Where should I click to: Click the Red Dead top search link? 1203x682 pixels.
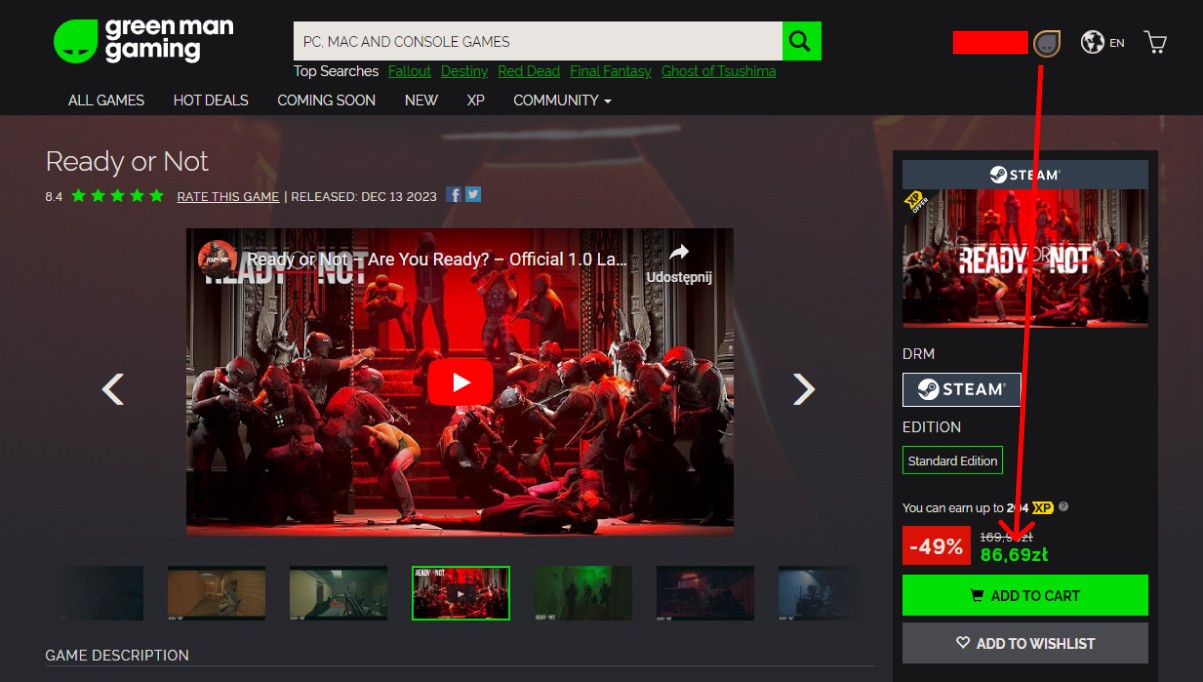(529, 71)
